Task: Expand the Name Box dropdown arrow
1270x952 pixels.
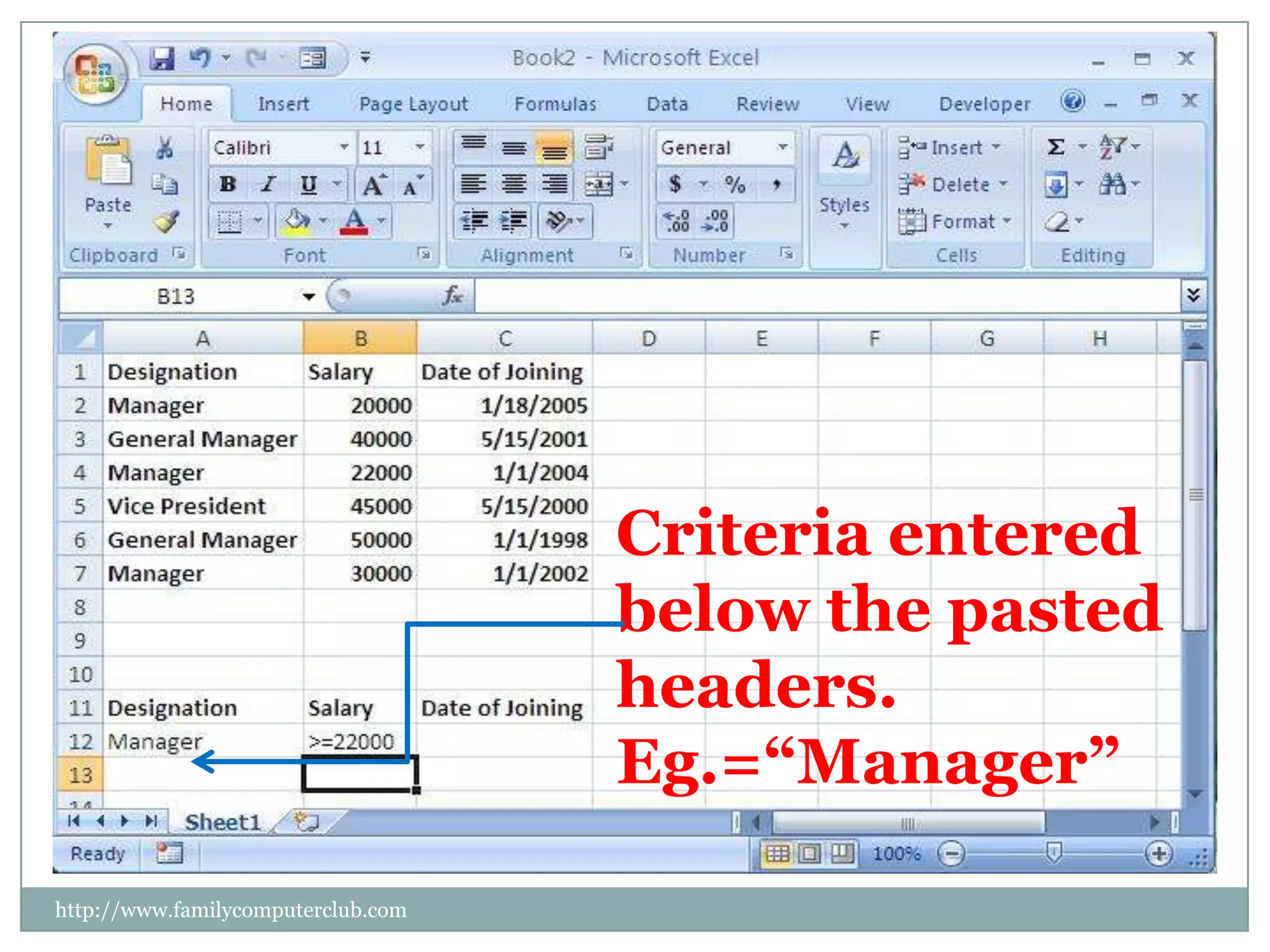Action: (309, 296)
